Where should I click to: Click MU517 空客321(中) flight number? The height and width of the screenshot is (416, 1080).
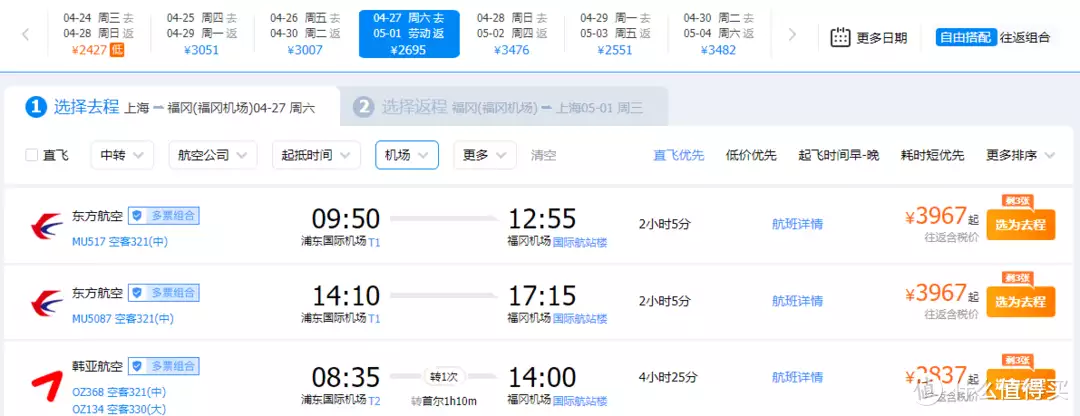click(x=120, y=242)
